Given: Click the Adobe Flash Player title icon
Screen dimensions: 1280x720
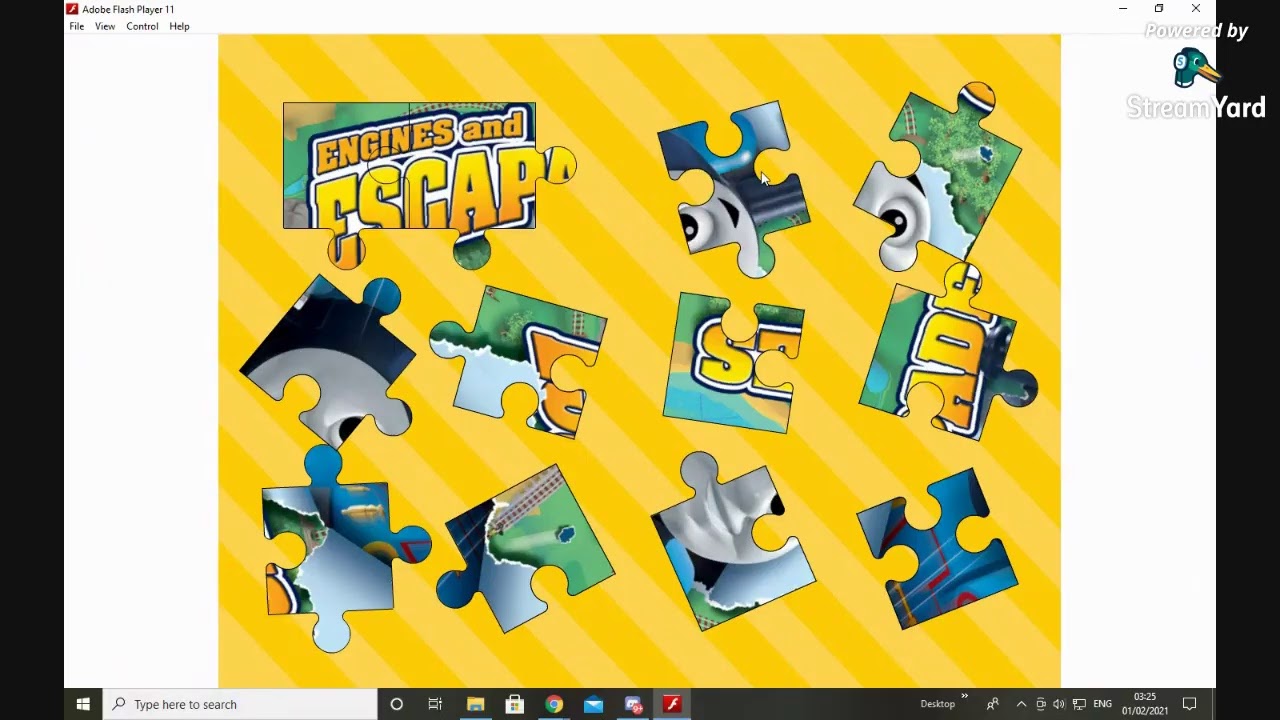Looking at the screenshot, I should 72,9.
